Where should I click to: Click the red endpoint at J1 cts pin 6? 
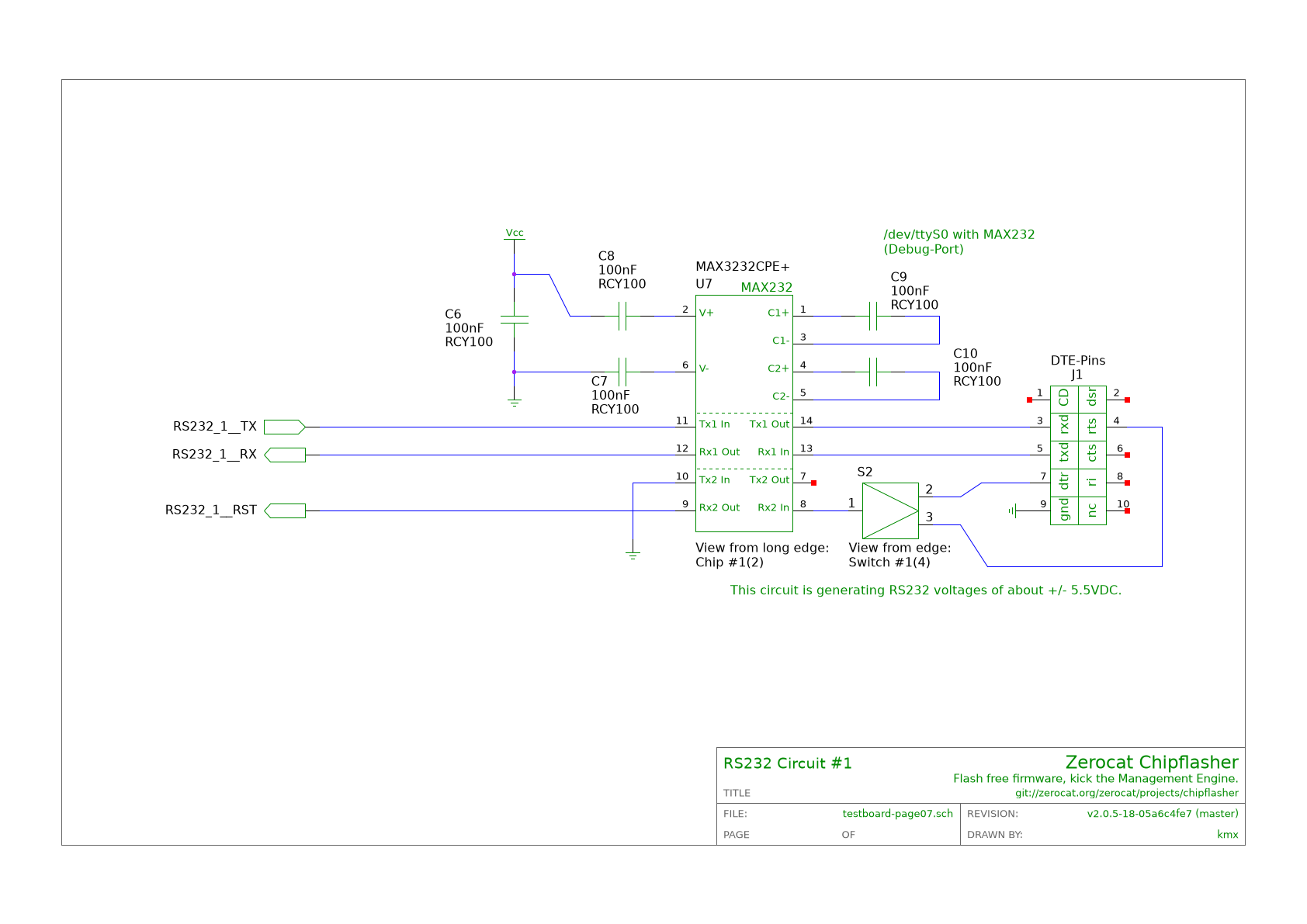point(1127,455)
